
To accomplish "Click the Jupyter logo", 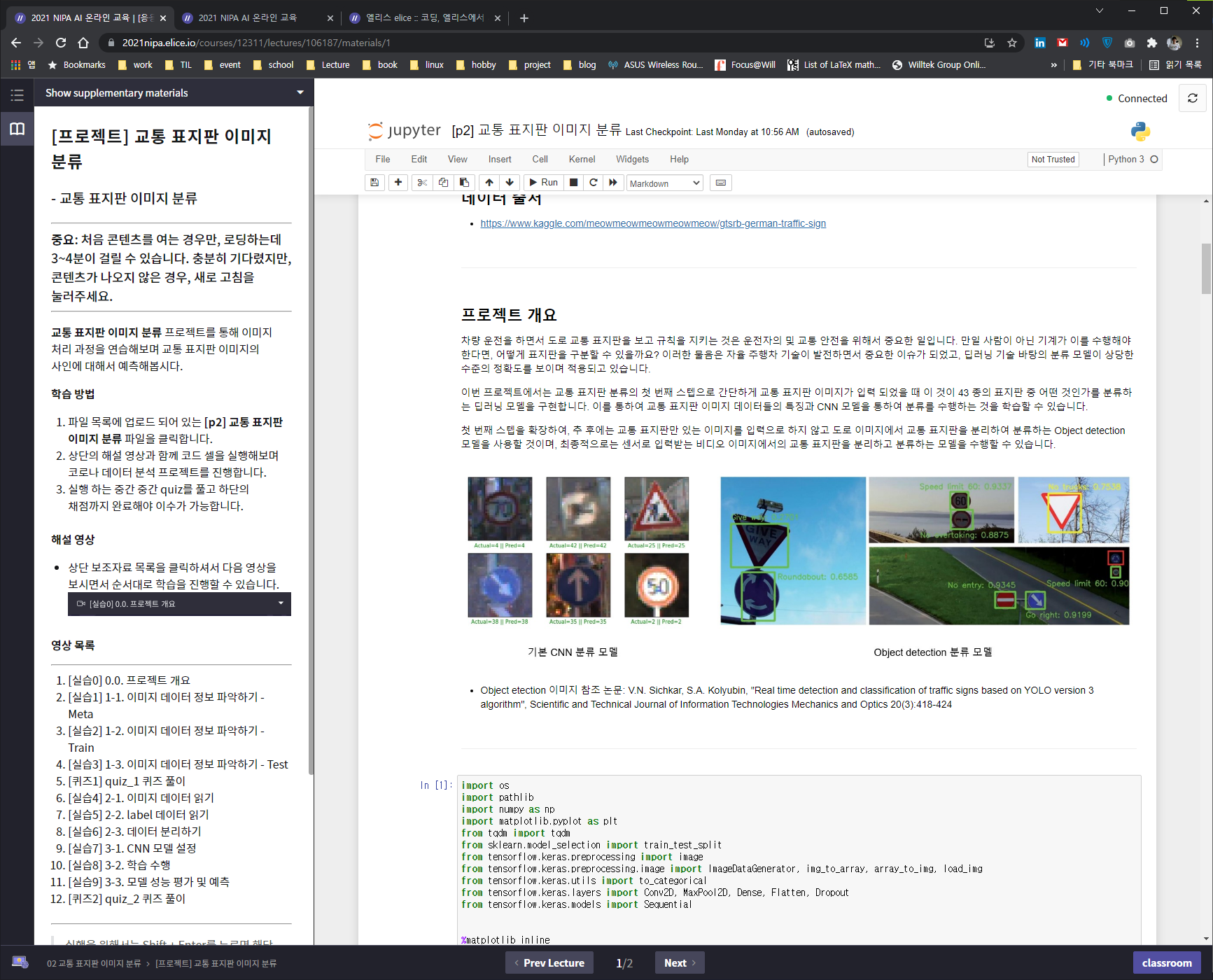I will [405, 131].
